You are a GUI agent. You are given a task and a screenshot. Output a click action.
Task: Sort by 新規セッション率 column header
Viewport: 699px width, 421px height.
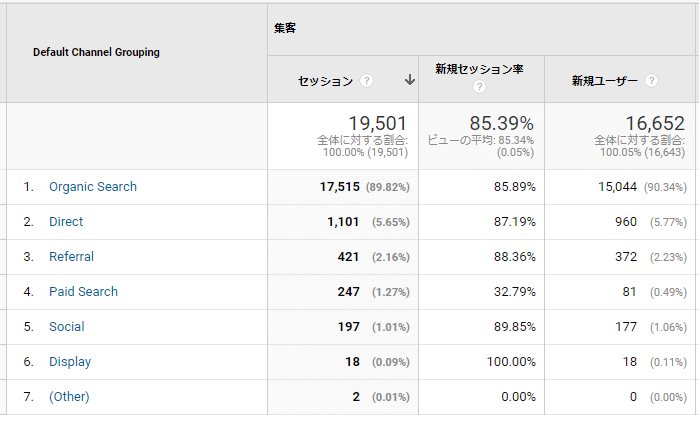pyautogui.click(x=479, y=69)
